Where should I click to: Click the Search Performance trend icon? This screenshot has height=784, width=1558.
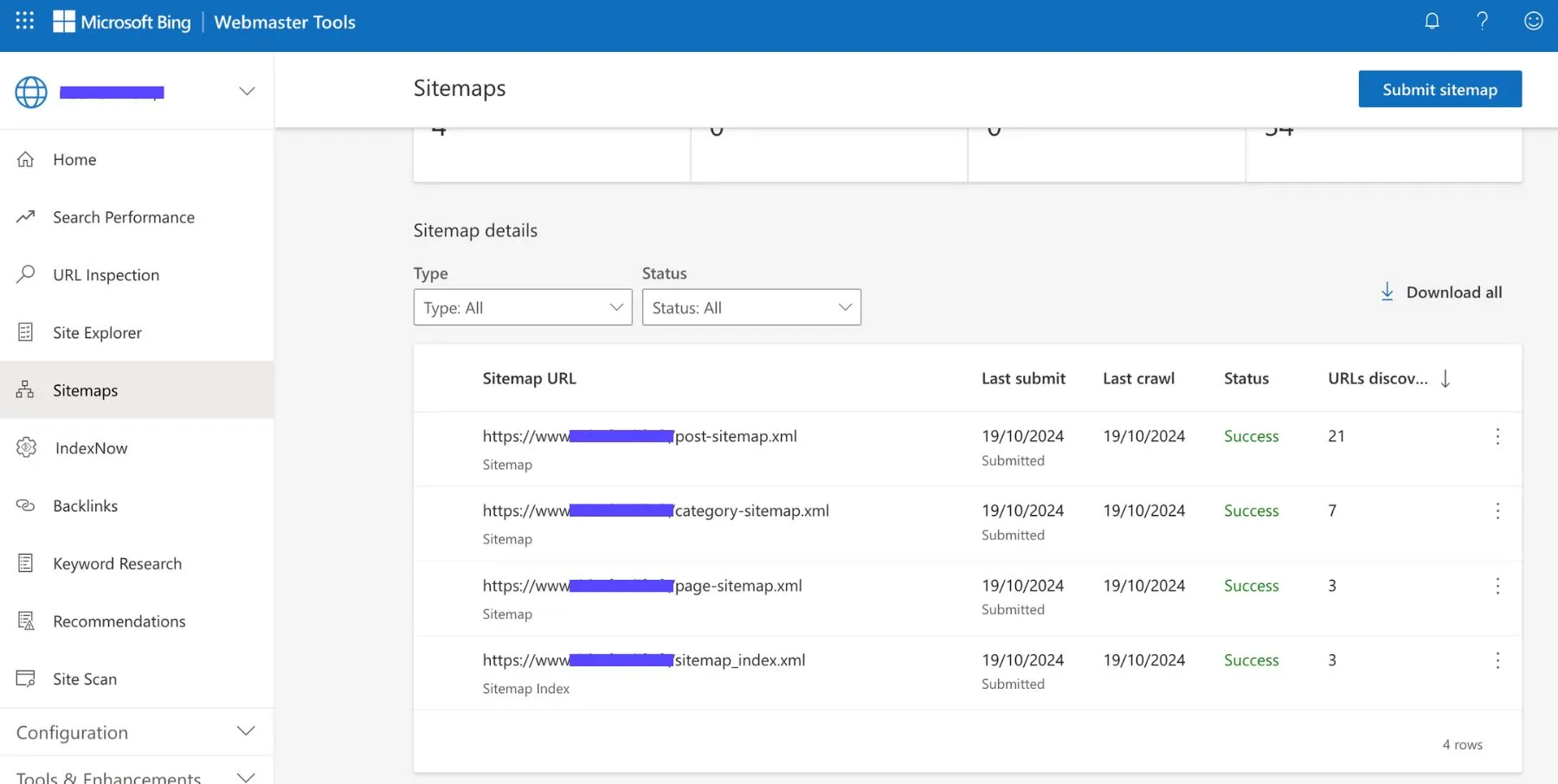[26, 216]
